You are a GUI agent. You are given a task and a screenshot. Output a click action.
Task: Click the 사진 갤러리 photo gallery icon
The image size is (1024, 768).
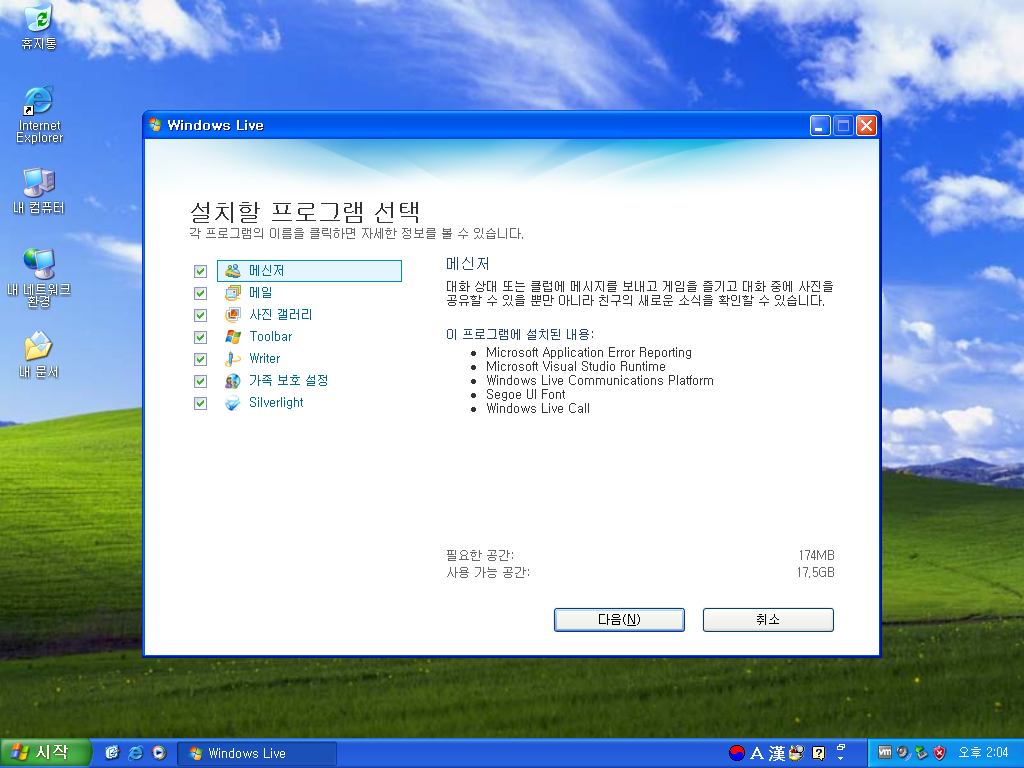click(x=233, y=315)
